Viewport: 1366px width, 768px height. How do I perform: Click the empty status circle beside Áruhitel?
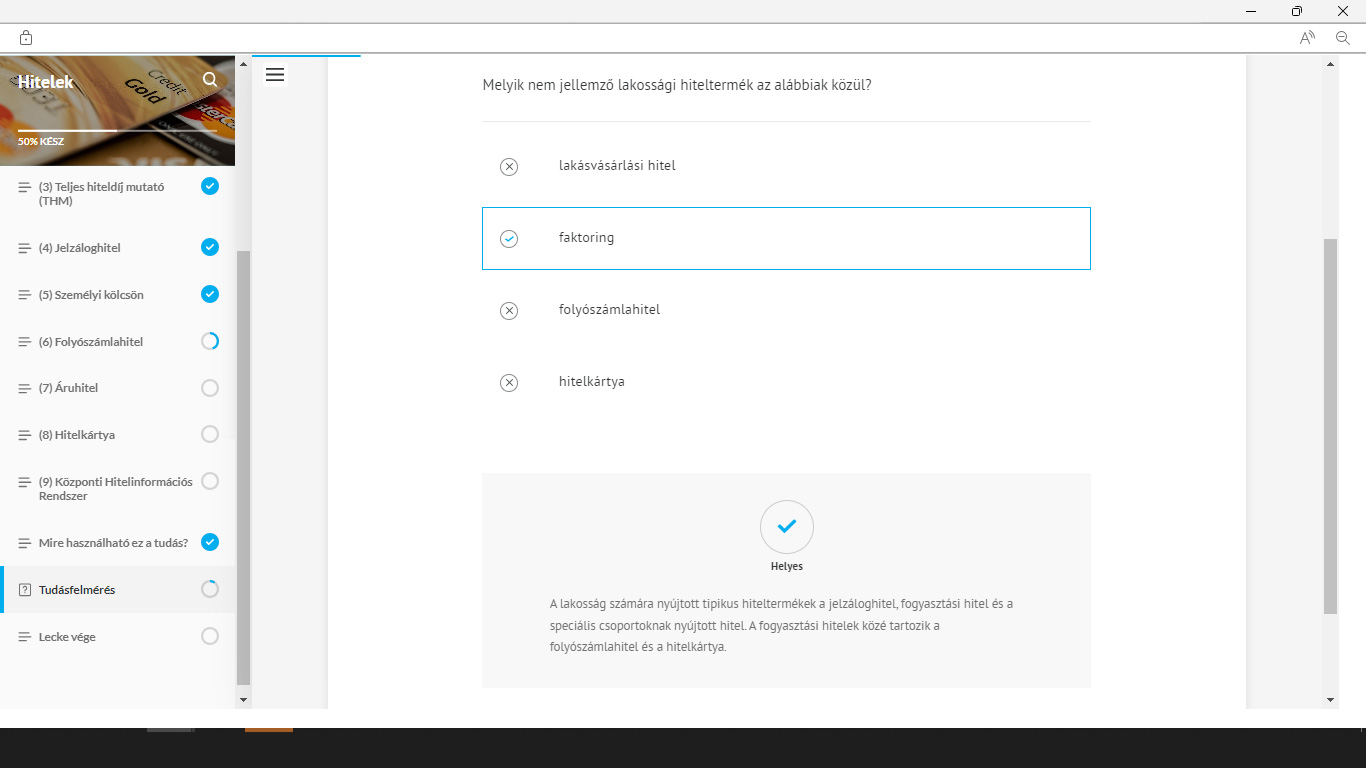[x=210, y=388]
